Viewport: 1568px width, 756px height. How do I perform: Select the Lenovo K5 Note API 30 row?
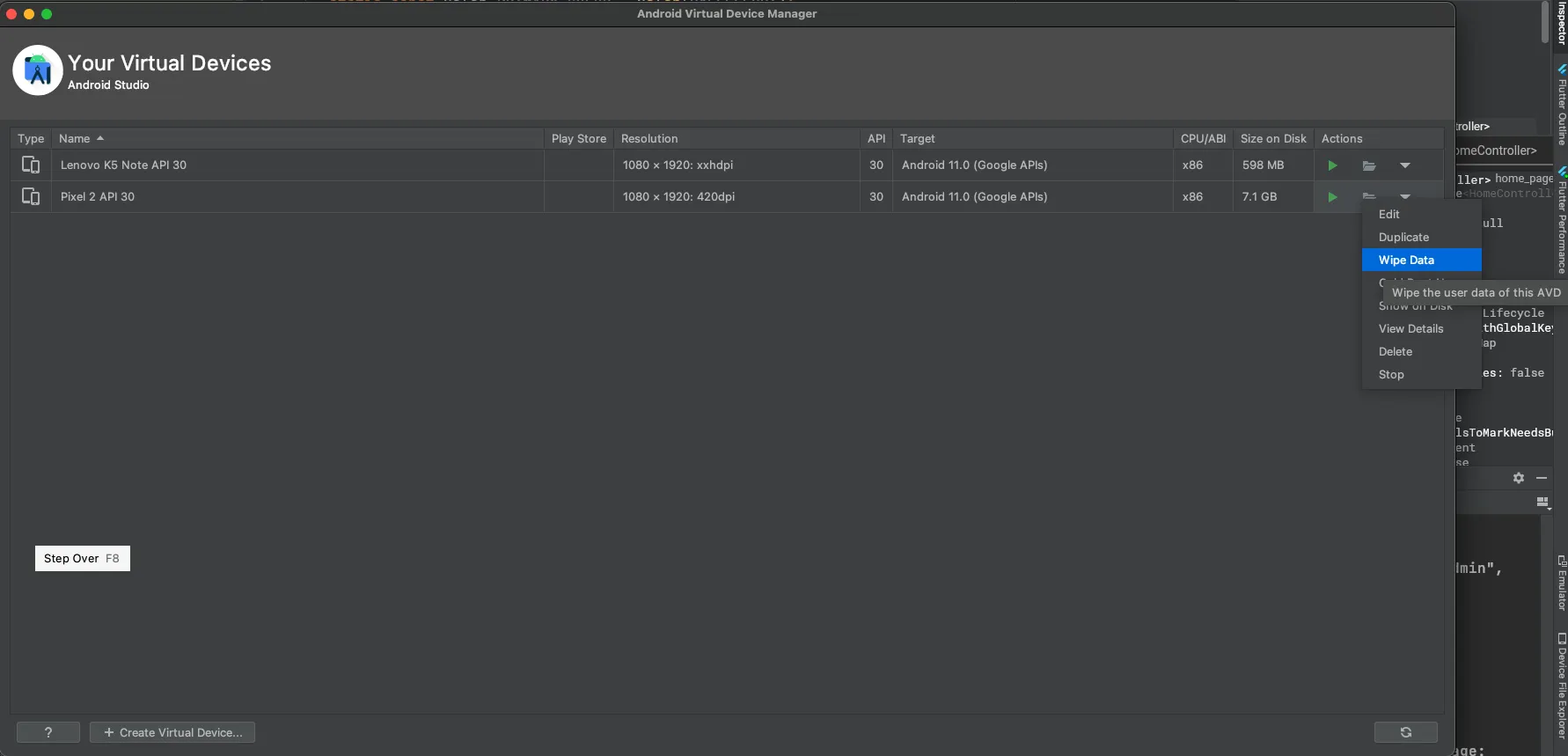click(727, 165)
